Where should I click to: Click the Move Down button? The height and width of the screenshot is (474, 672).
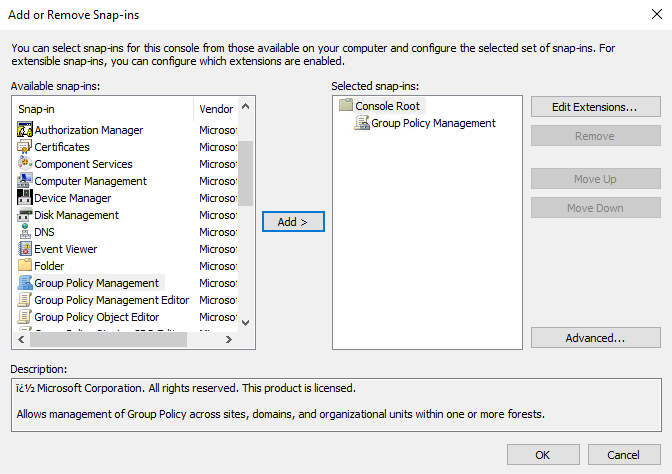tap(595, 208)
